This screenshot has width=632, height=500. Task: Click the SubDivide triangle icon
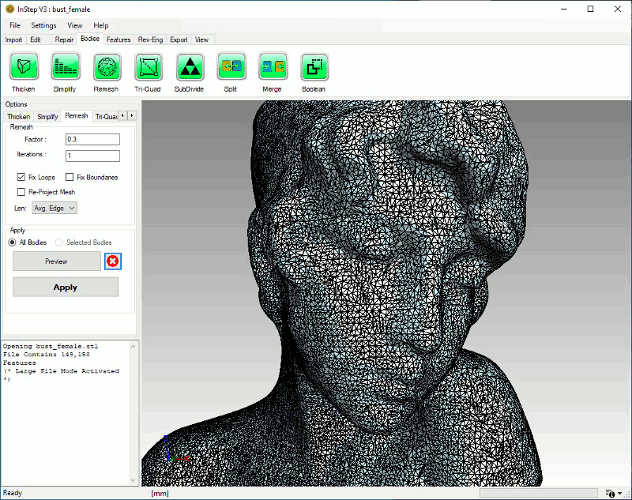point(189,67)
